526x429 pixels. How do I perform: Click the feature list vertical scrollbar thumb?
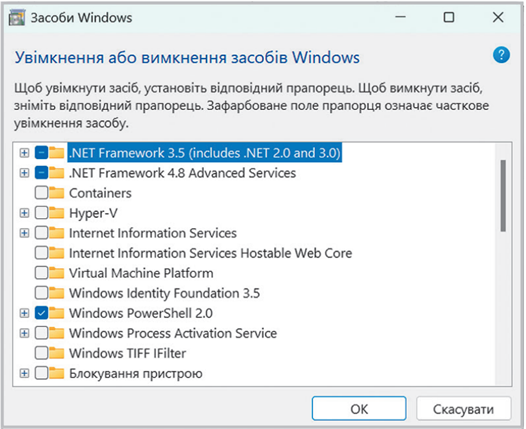[503, 196]
